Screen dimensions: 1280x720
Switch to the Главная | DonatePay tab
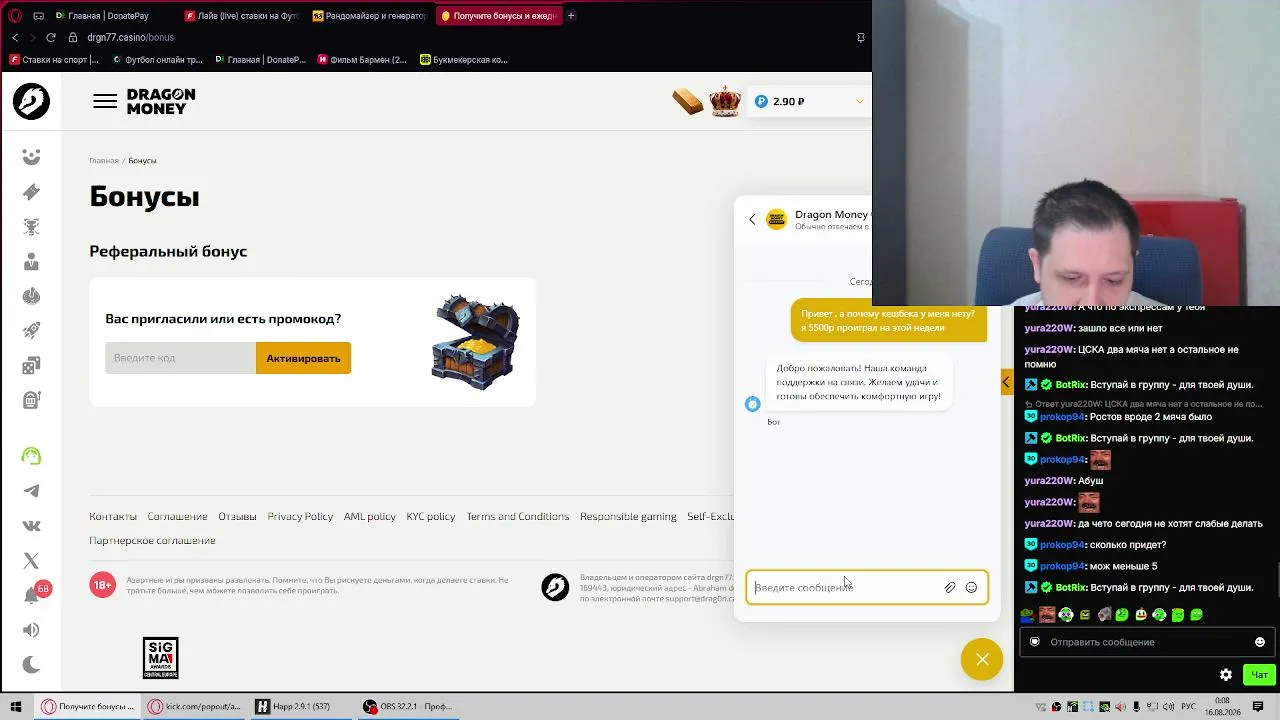tap(112, 16)
